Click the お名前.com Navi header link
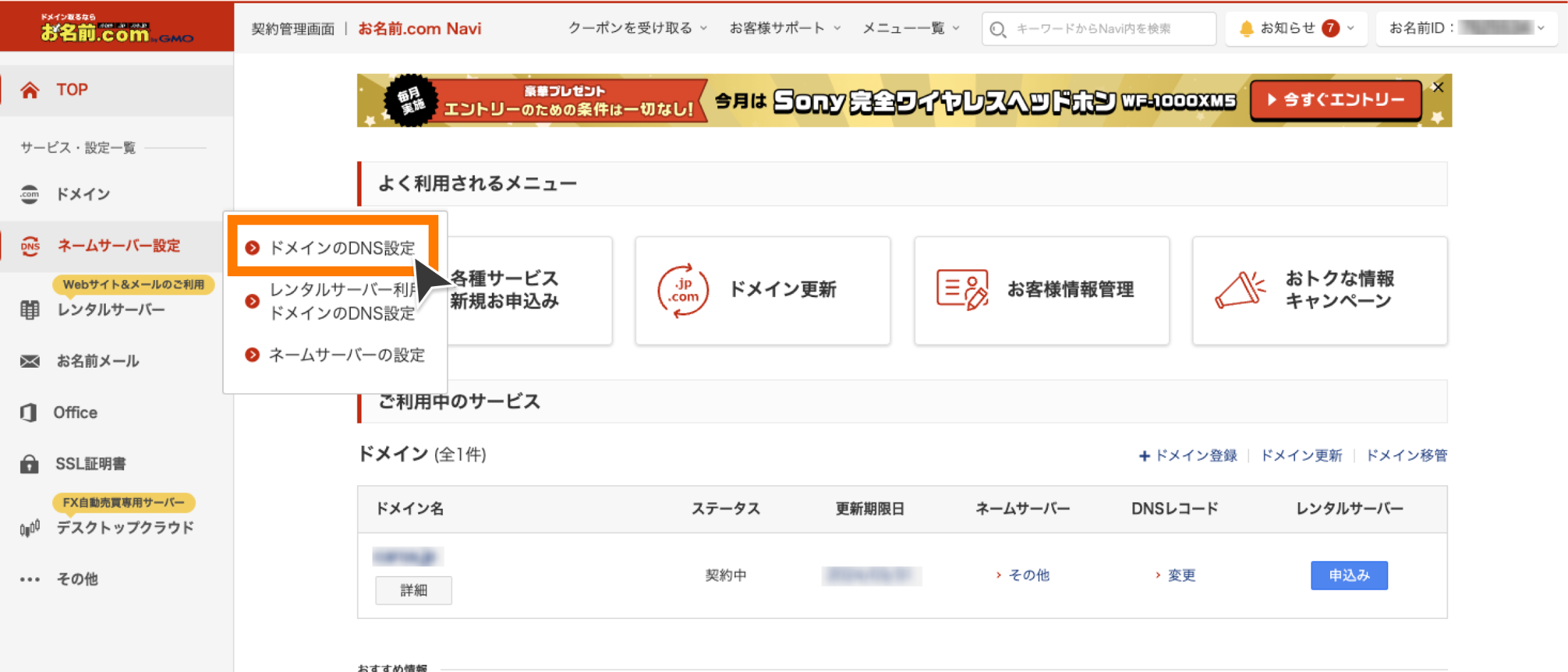This screenshot has width=1568, height=672. point(419,29)
